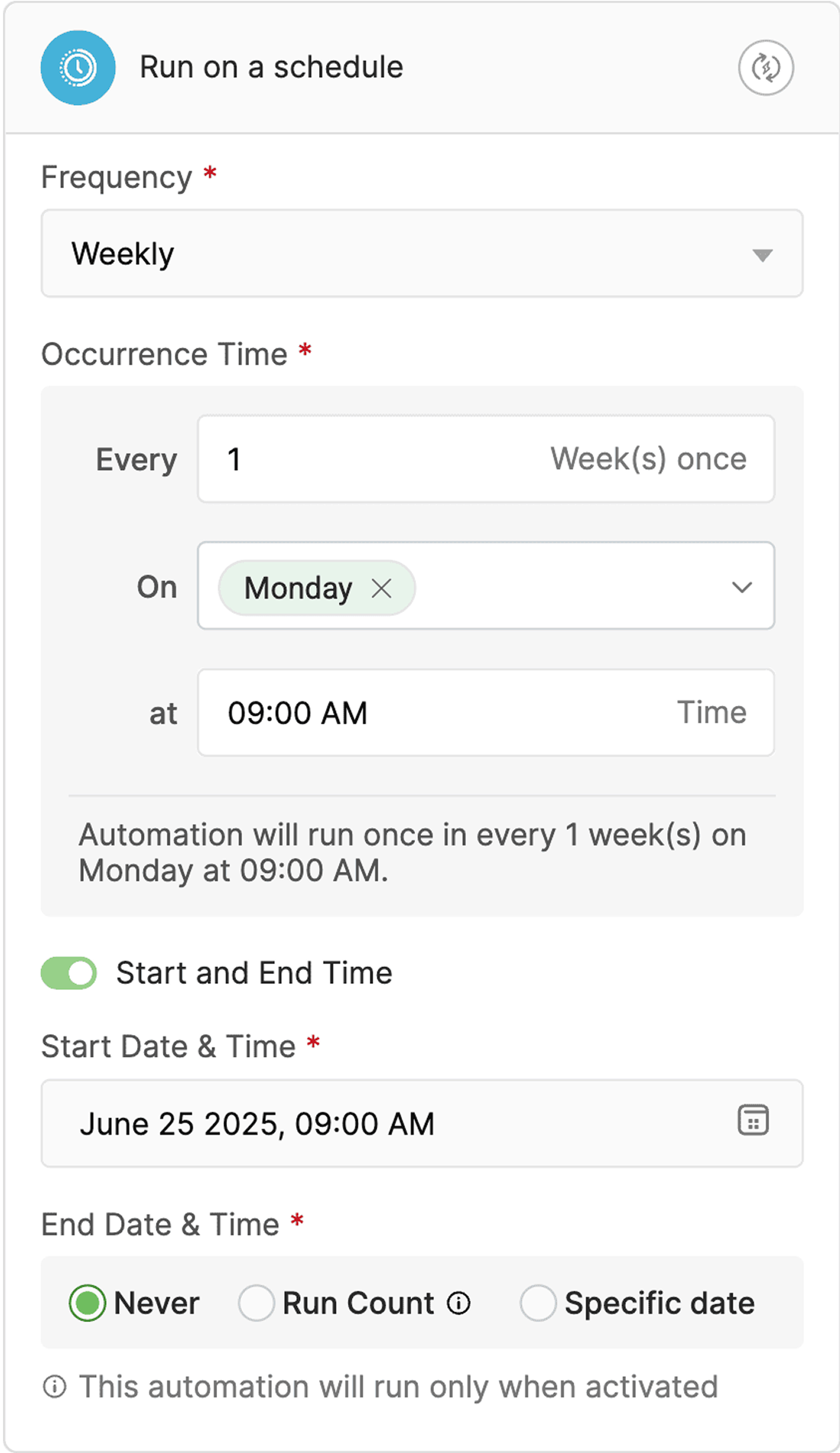The image size is (840, 1453).
Task: Click info icon beside activation notice
Action: tap(55, 1387)
